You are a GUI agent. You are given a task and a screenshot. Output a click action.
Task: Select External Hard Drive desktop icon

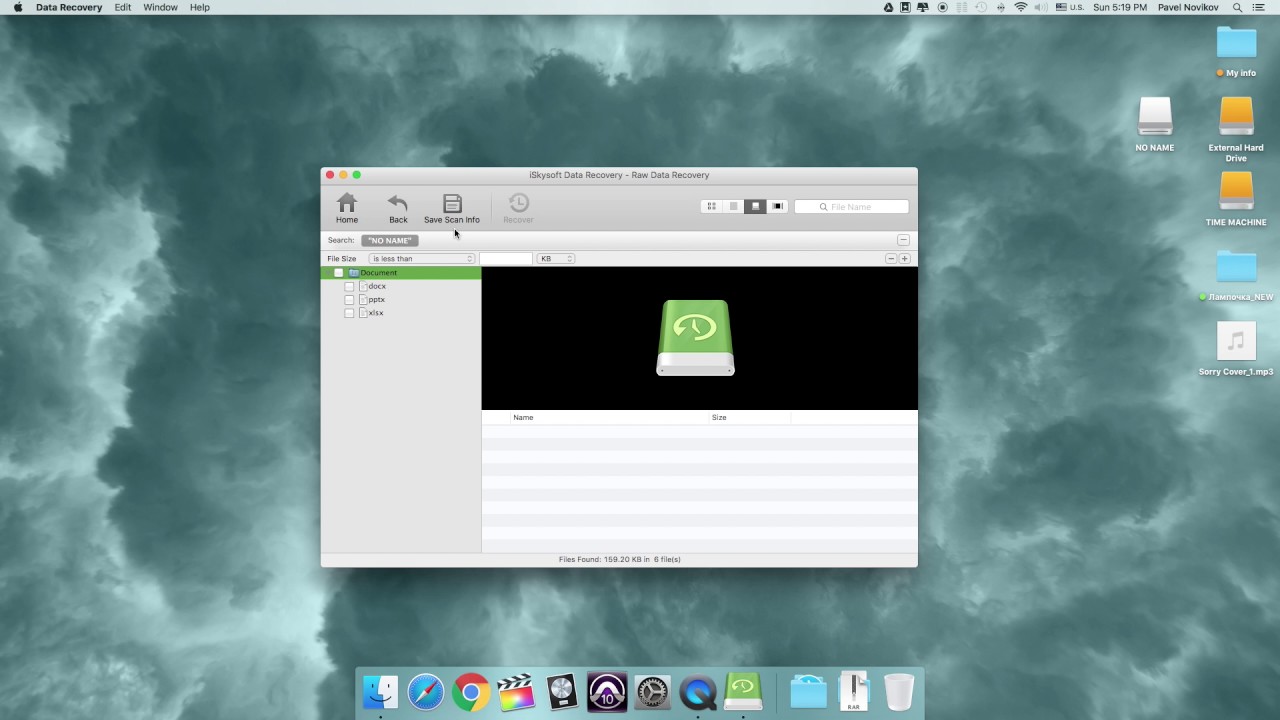pyautogui.click(x=1236, y=129)
